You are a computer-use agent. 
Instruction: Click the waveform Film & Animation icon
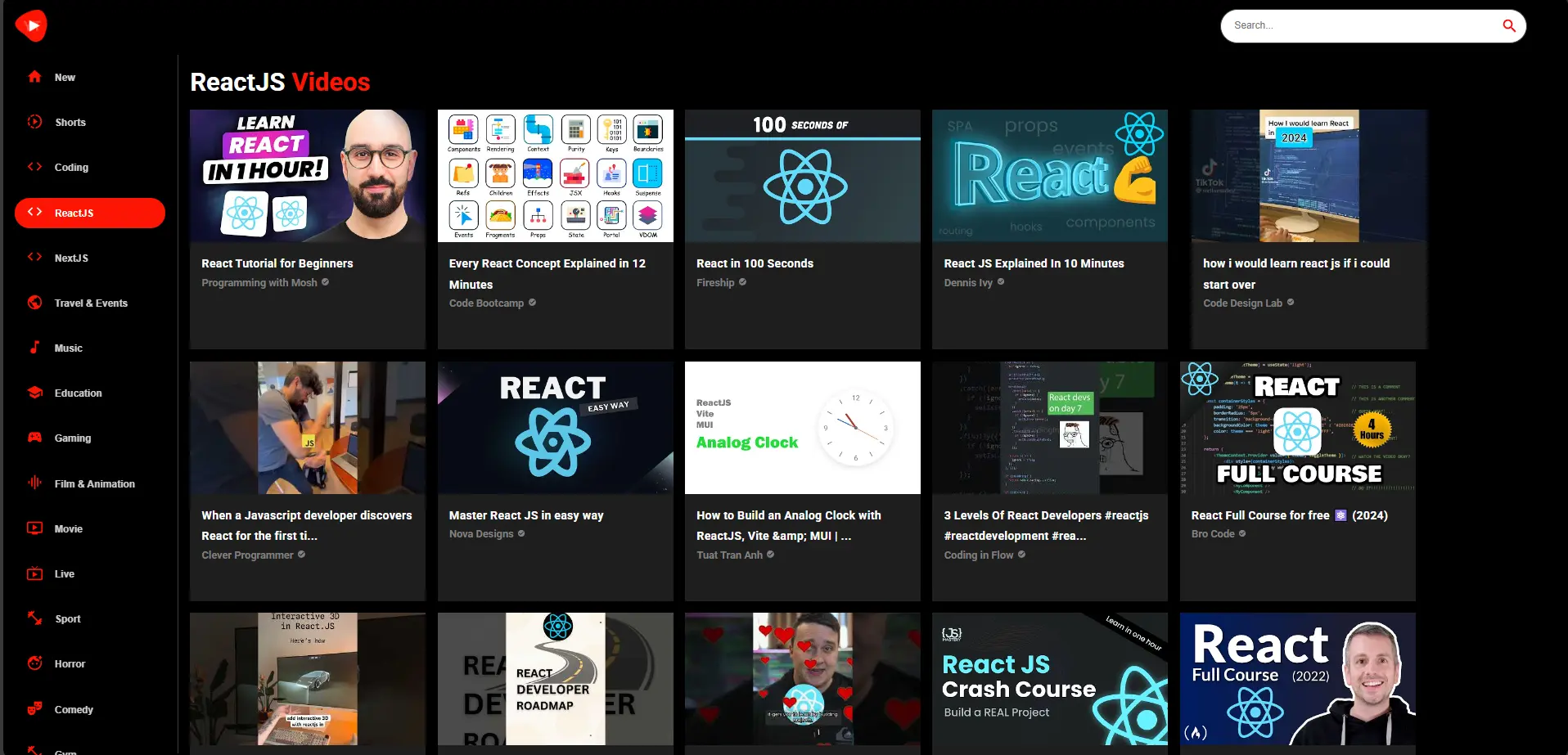pos(34,483)
